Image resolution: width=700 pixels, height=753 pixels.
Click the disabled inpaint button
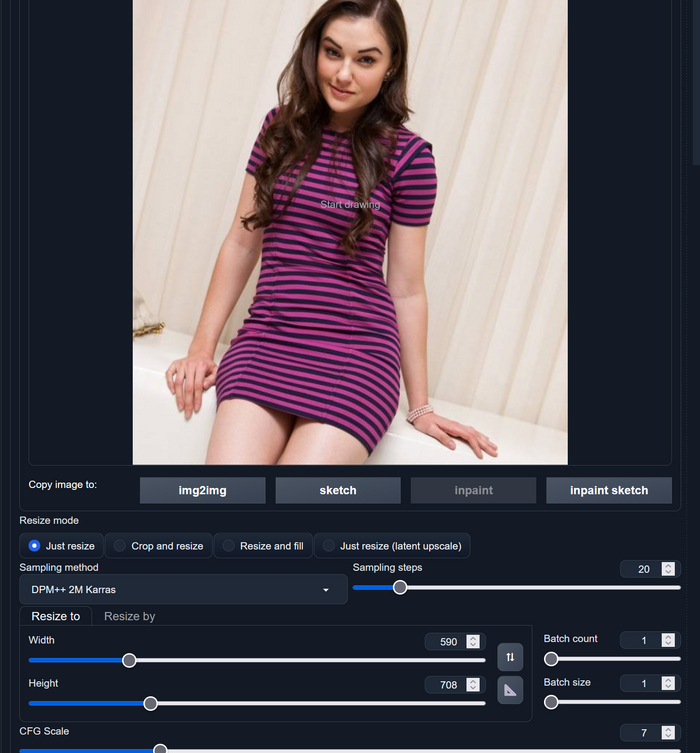[473, 490]
